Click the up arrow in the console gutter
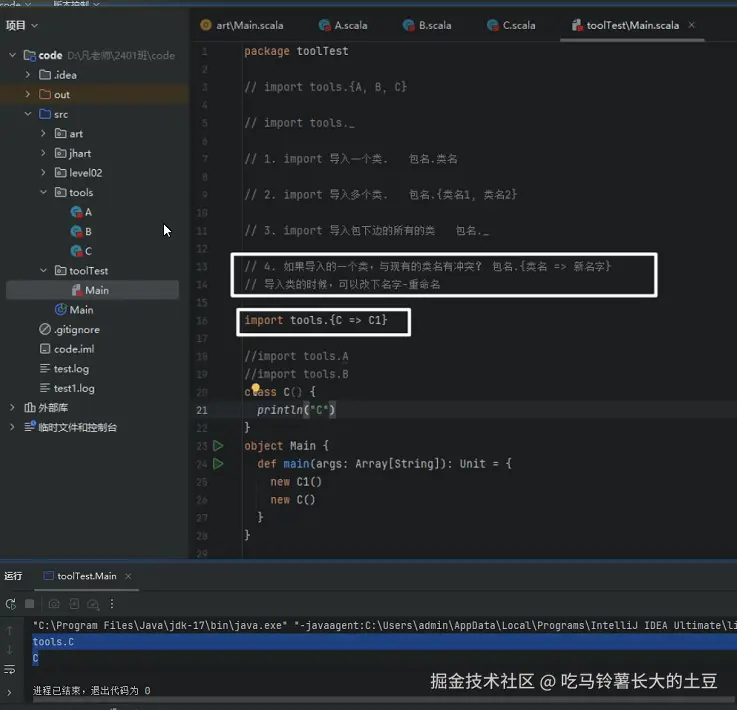 9,631
